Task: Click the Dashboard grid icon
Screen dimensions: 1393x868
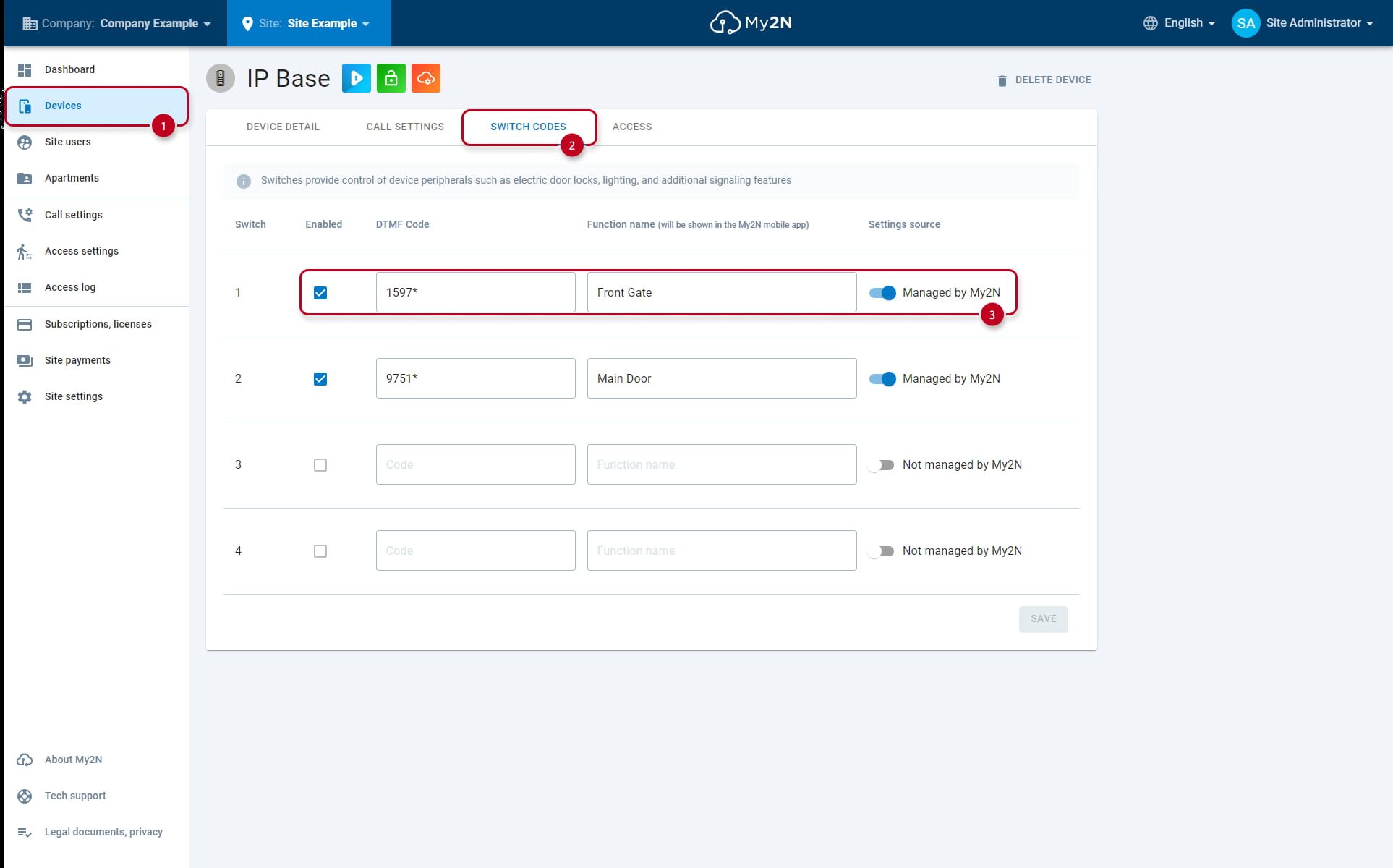Action: coord(25,69)
